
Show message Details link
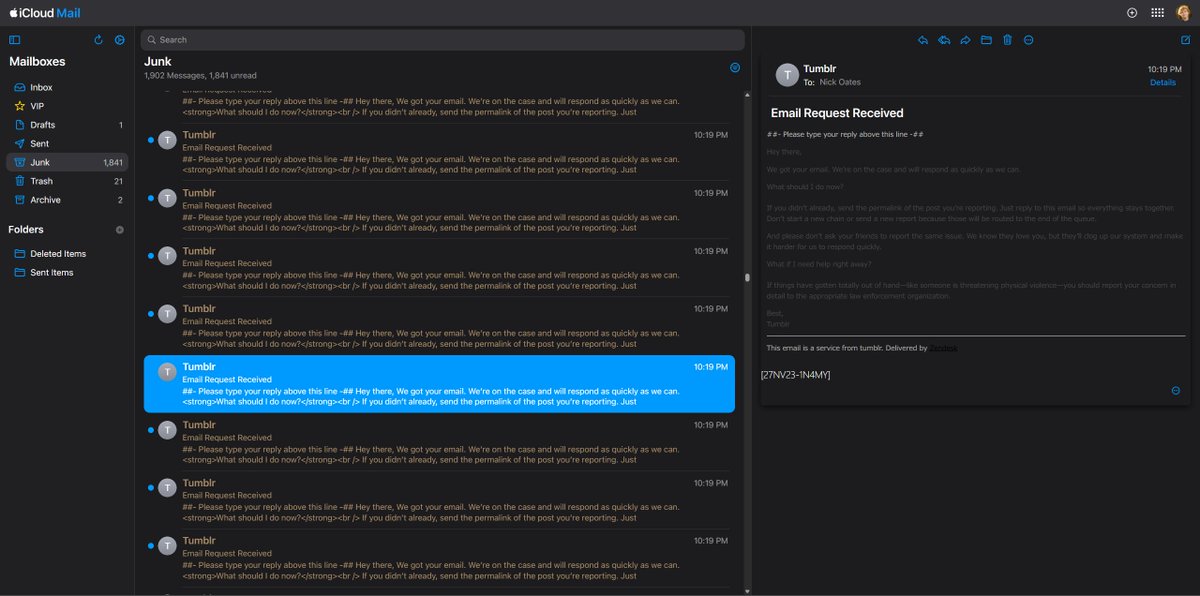(x=1163, y=83)
